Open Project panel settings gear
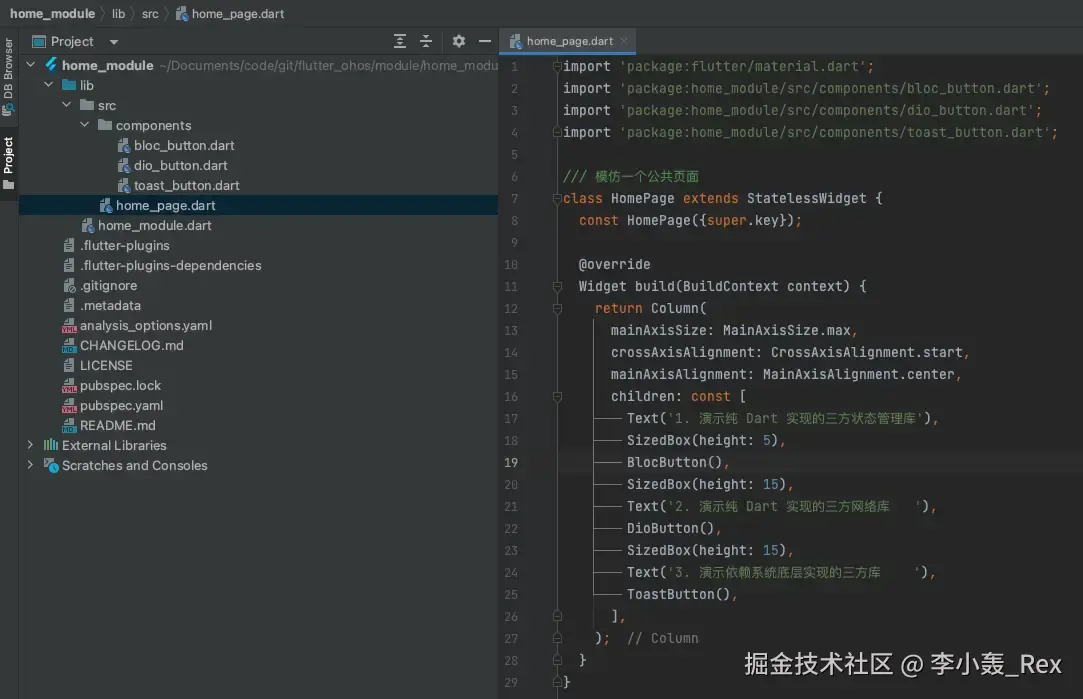The image size is (1083, 699). click(x=459, y=41)
